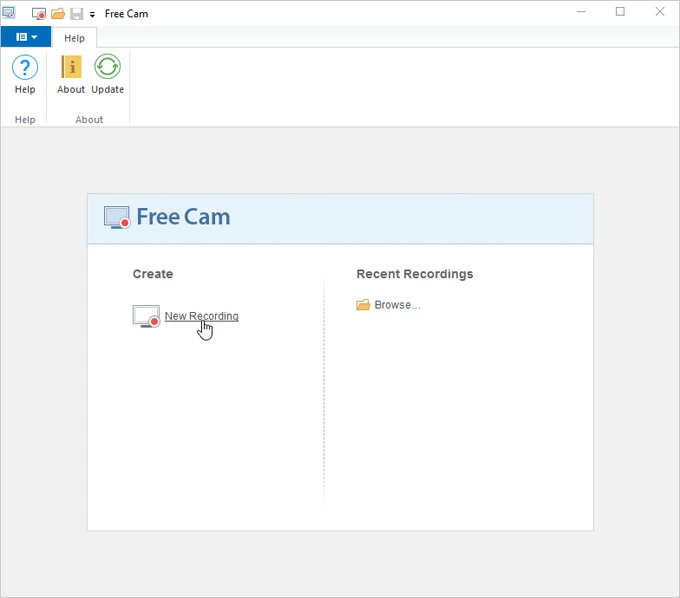Click the Help question mark icon
This screenshot has height=598, width=680.
(25, 68)
